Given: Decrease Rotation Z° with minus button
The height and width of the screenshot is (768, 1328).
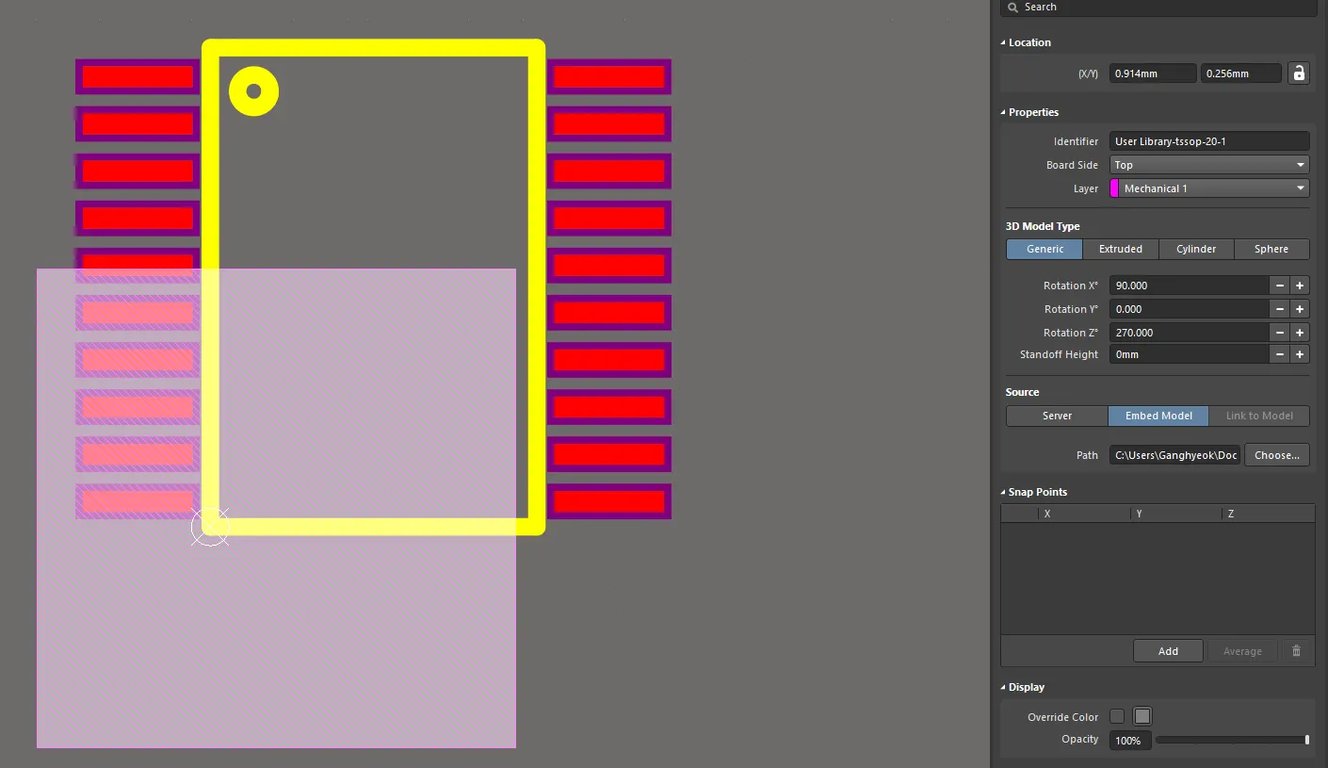Looking at the screenshot, I should 1279,332.
